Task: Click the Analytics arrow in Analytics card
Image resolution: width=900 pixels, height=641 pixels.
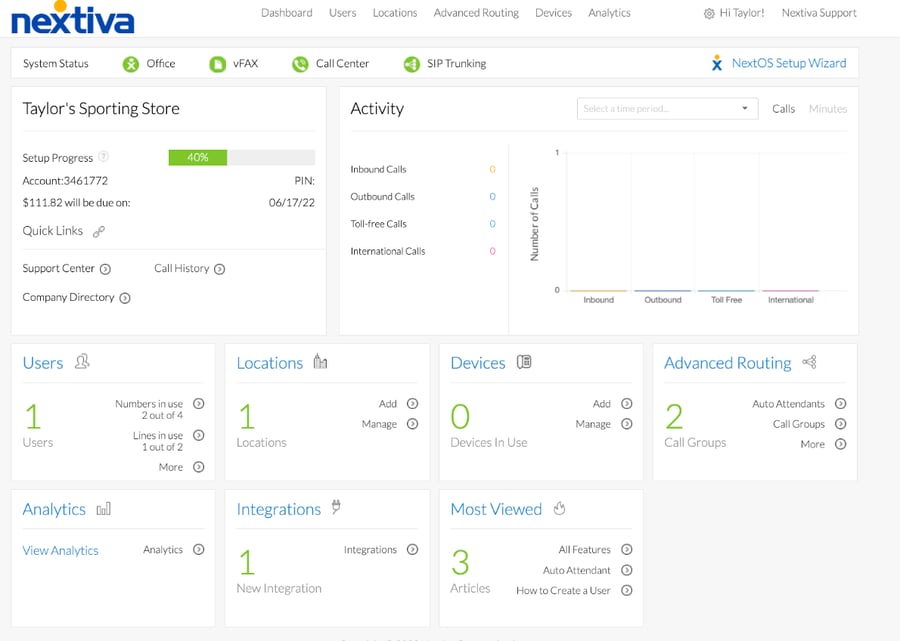Action: click(x=199, y=549)
